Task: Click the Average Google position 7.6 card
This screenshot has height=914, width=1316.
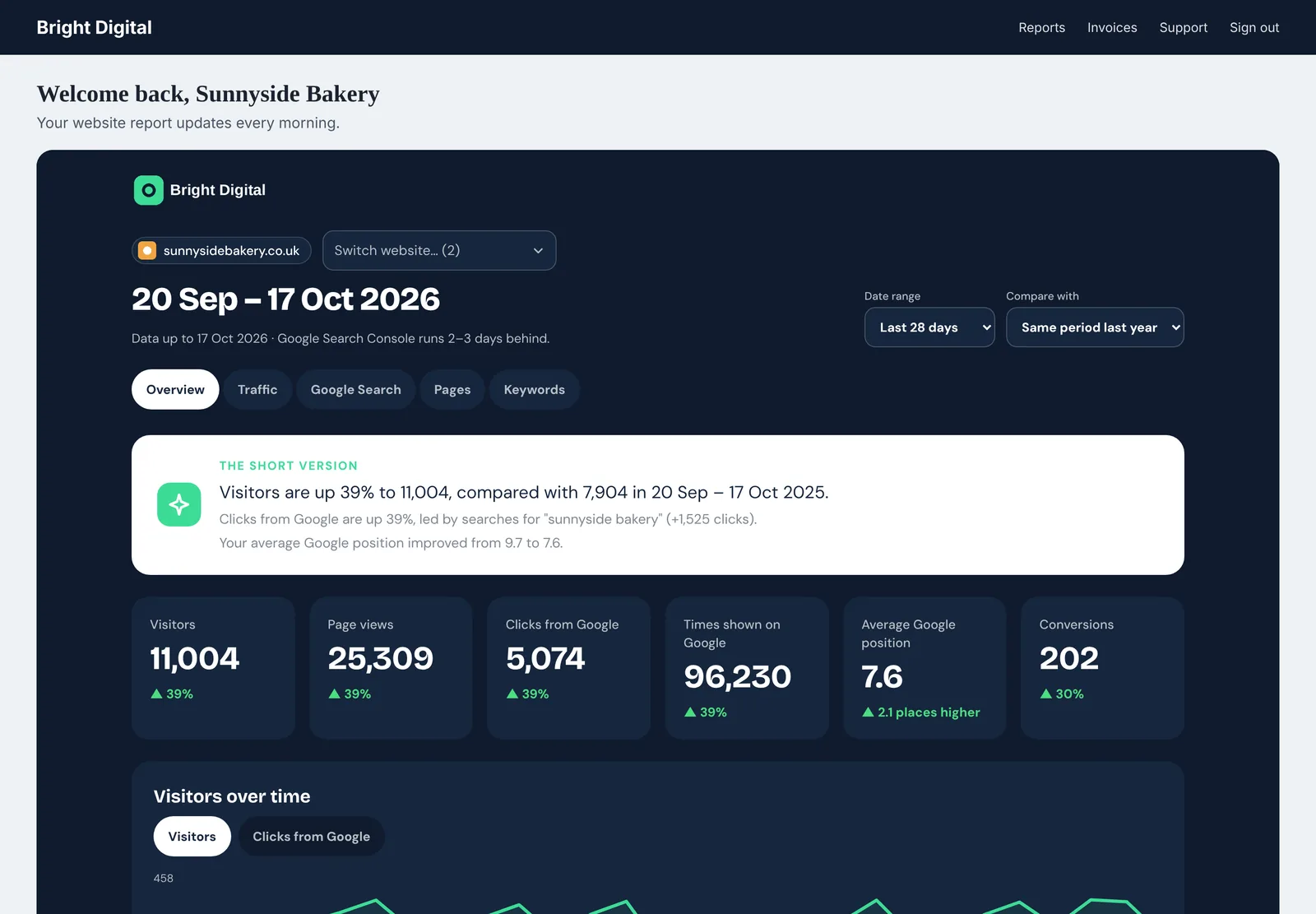Action: [924, 668]
